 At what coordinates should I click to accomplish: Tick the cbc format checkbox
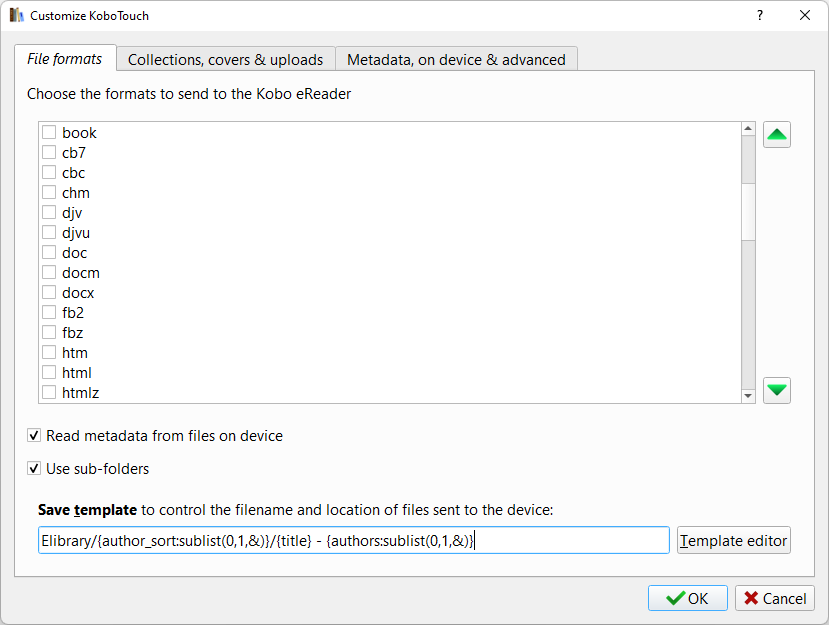point(49,172)
